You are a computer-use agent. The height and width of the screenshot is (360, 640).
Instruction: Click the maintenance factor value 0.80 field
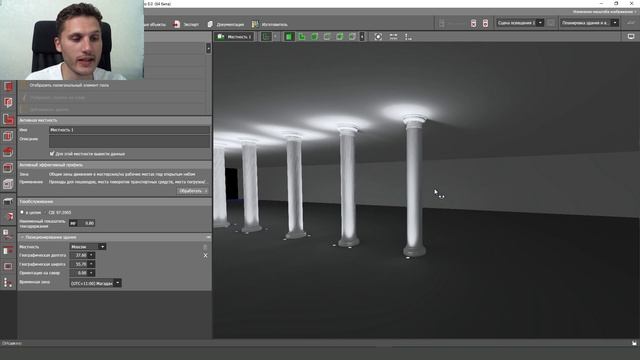coord(87,223)
